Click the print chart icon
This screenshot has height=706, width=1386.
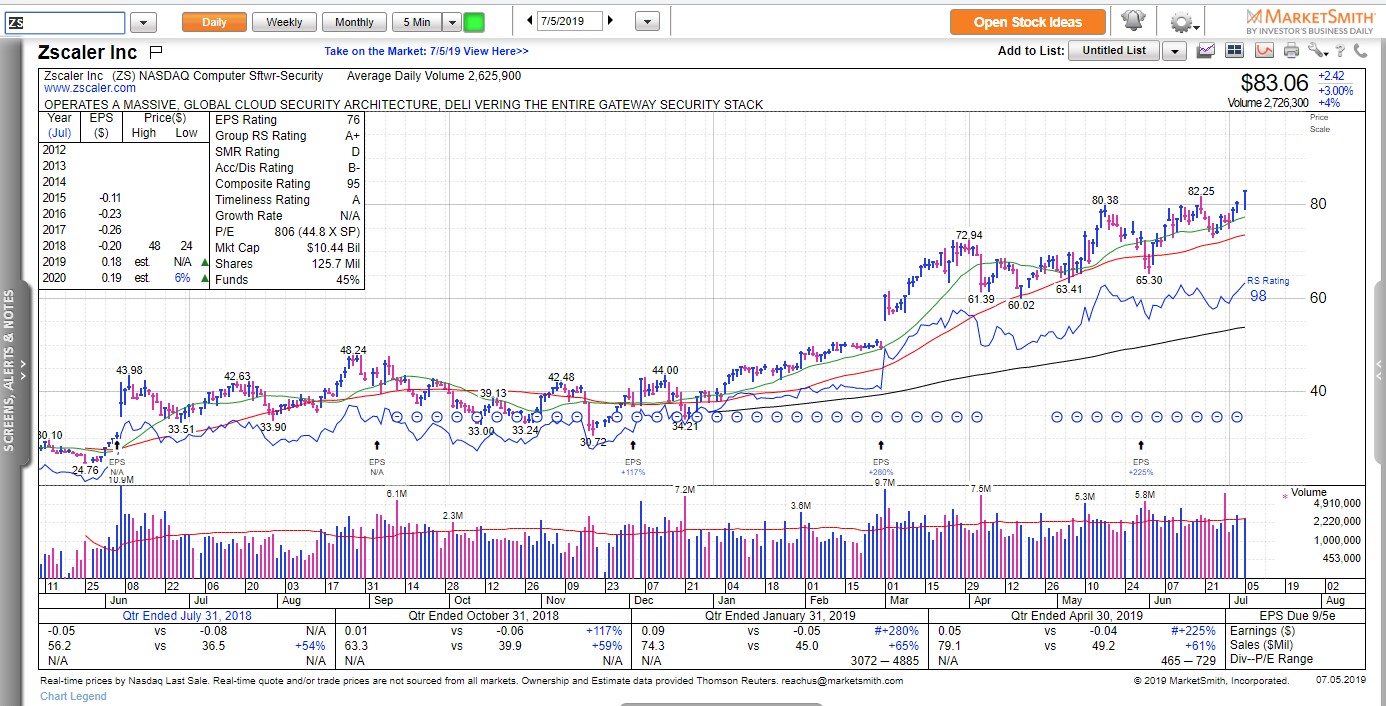(1291, 50)
